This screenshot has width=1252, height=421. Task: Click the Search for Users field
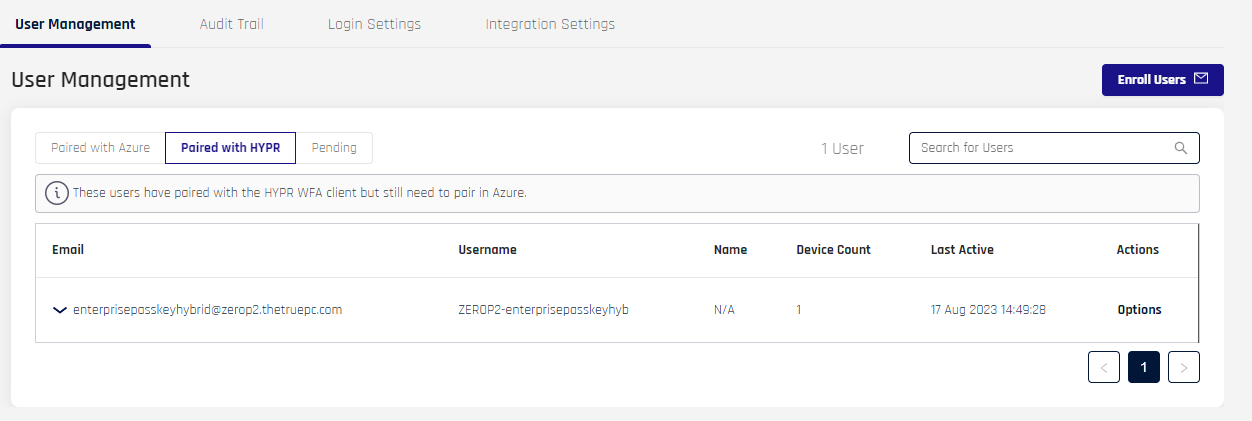[1040, 148]
